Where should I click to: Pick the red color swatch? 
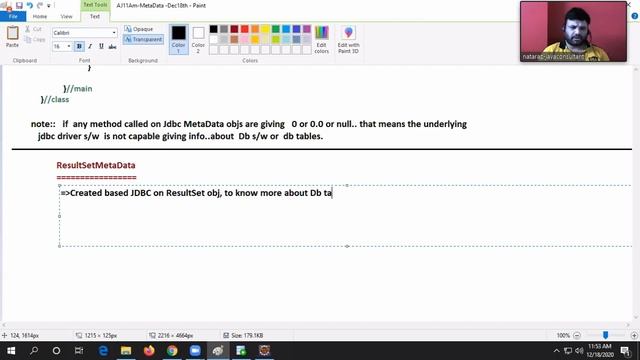point(244,29)
